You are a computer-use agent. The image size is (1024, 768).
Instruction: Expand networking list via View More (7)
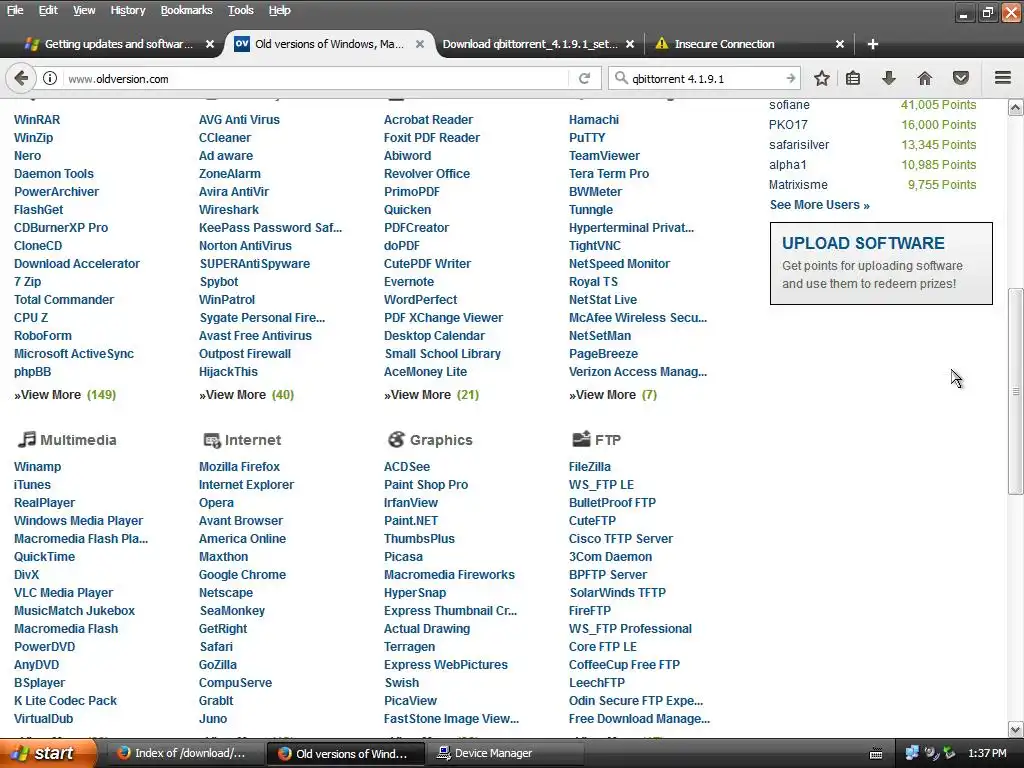coord(613,394)
